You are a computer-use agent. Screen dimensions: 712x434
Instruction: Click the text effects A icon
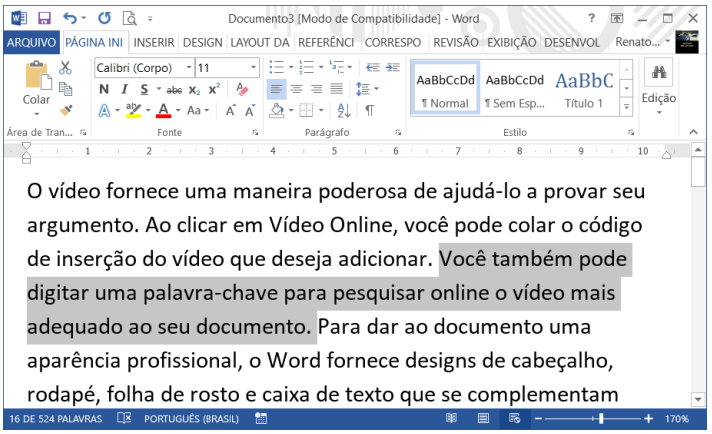[104, 110]
